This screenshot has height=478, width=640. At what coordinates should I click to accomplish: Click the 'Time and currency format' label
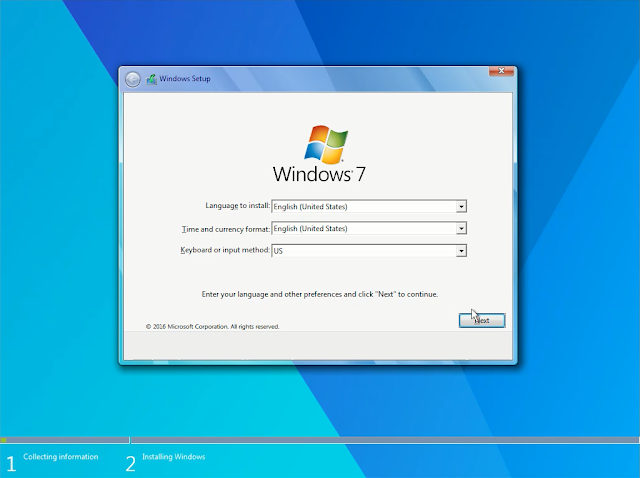coord(226,229)
